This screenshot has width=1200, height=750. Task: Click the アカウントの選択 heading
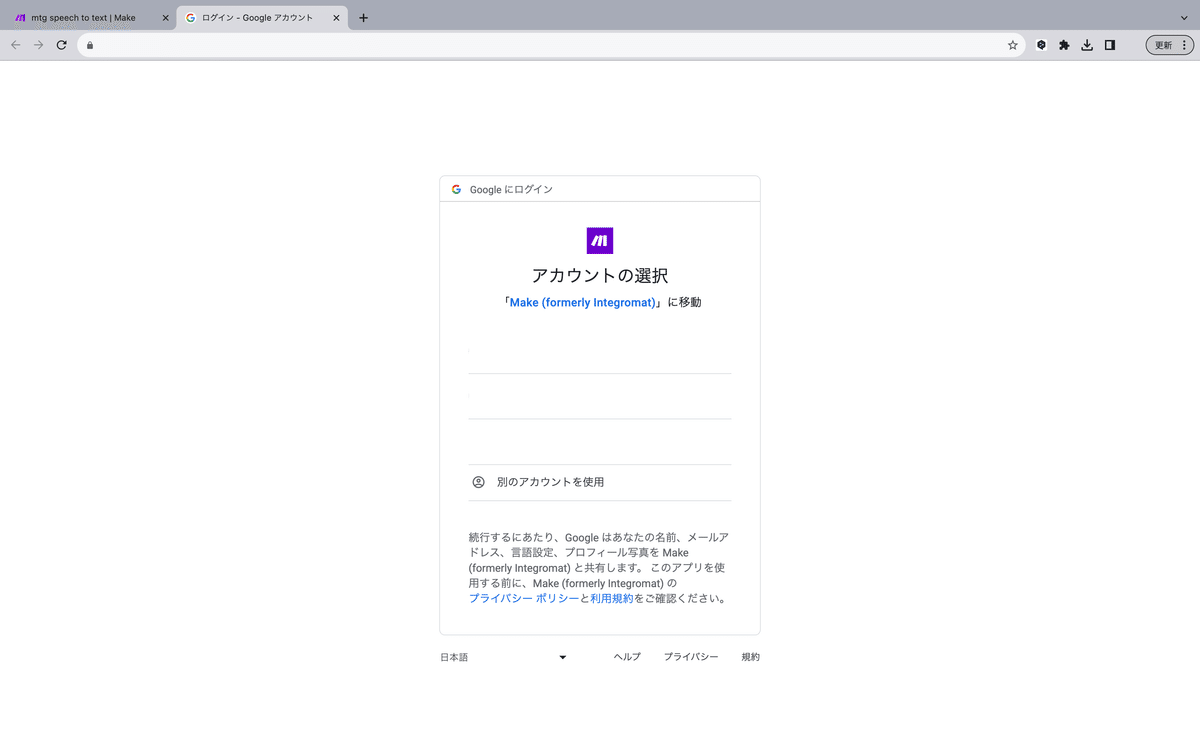click(x=600, y=275)
